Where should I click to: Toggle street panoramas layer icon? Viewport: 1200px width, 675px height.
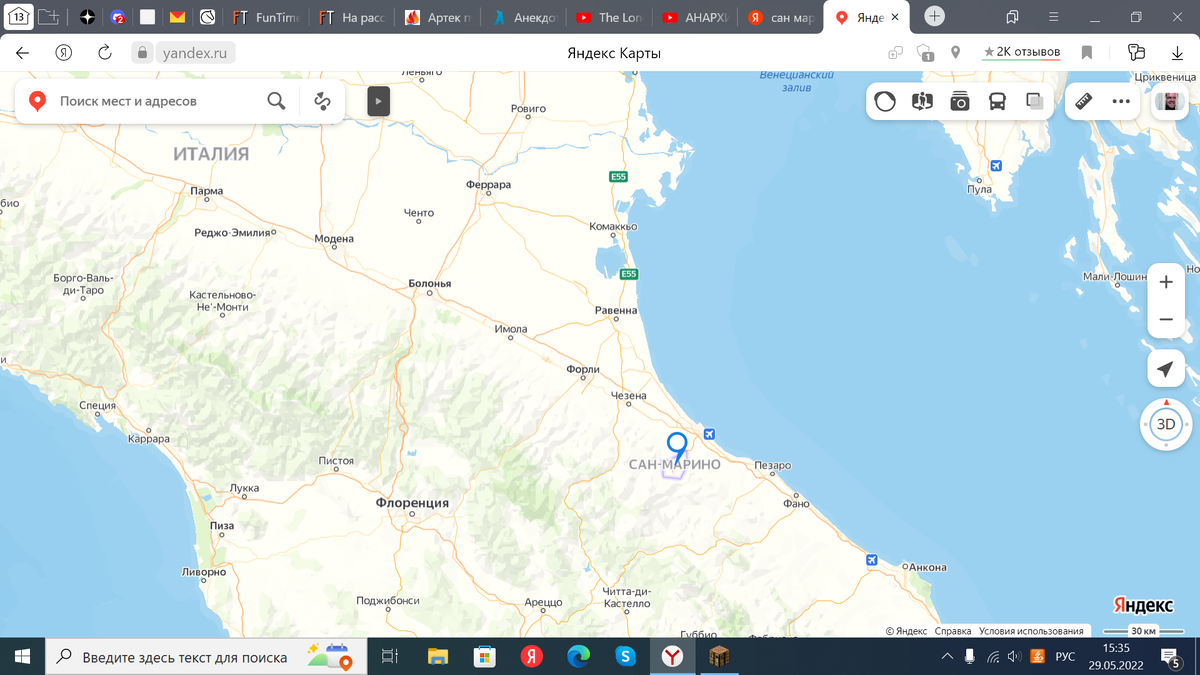click(922, 101)
